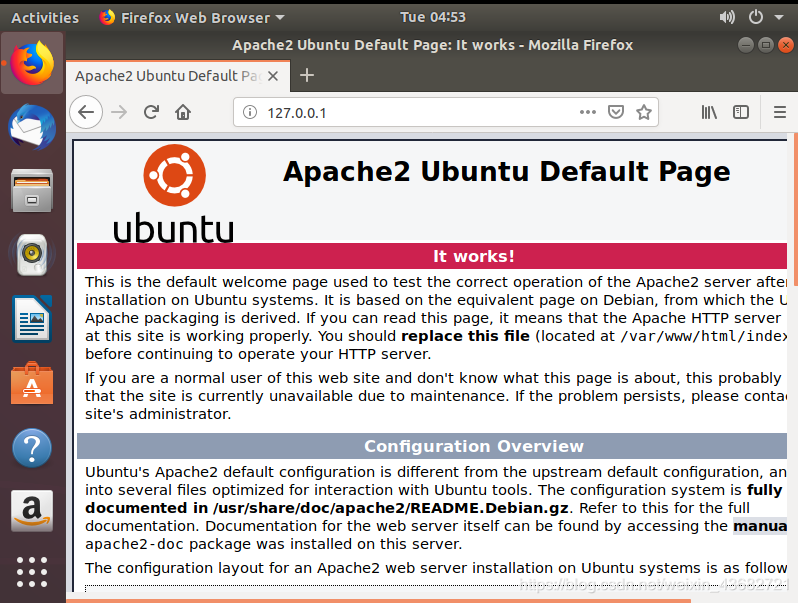Launch LibreOffice Writer from the dock
Screen dimensions: 798x603
point(32,319)
